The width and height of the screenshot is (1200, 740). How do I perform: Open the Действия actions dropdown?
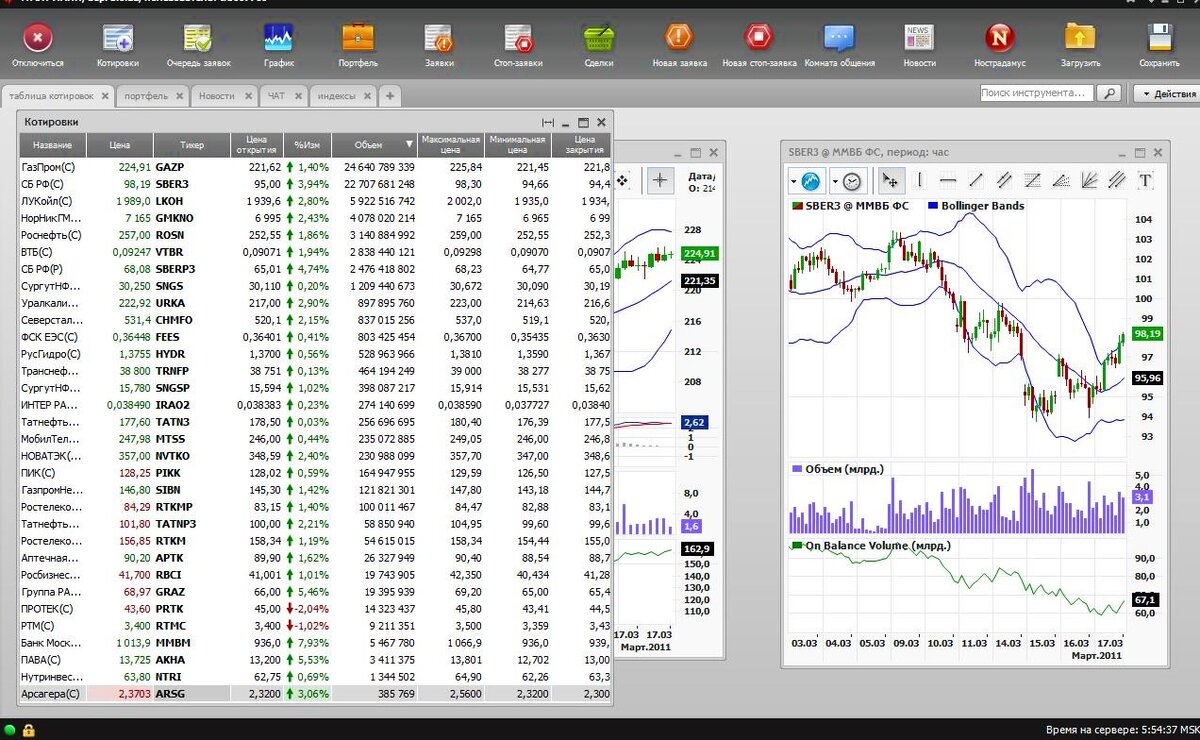pyautogui.click(x=1166, y=93)
